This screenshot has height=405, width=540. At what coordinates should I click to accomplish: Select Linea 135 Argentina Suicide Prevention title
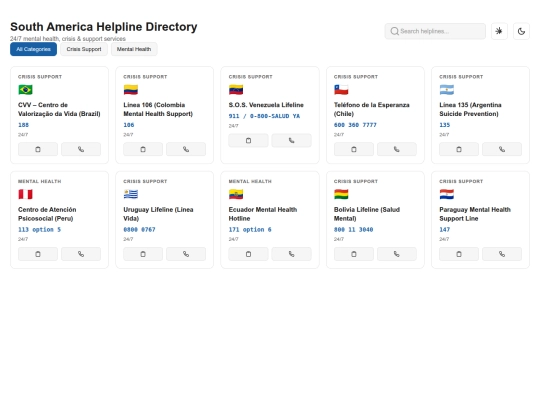(x=470, y=109)
